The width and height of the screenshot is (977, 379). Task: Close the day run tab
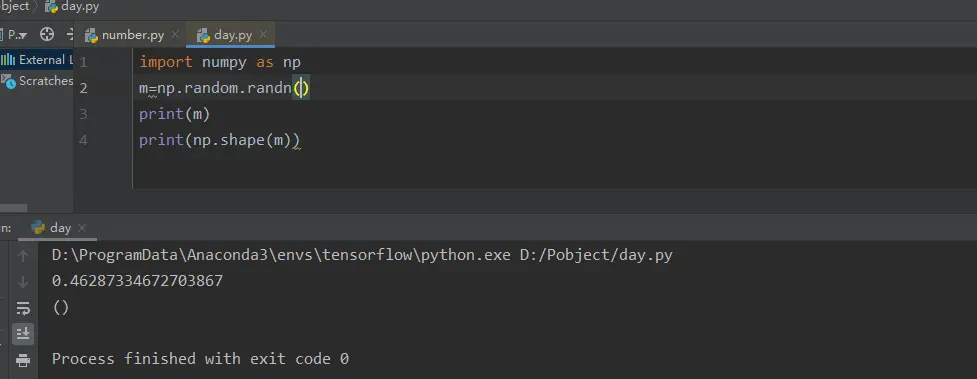tap(82, 228)
